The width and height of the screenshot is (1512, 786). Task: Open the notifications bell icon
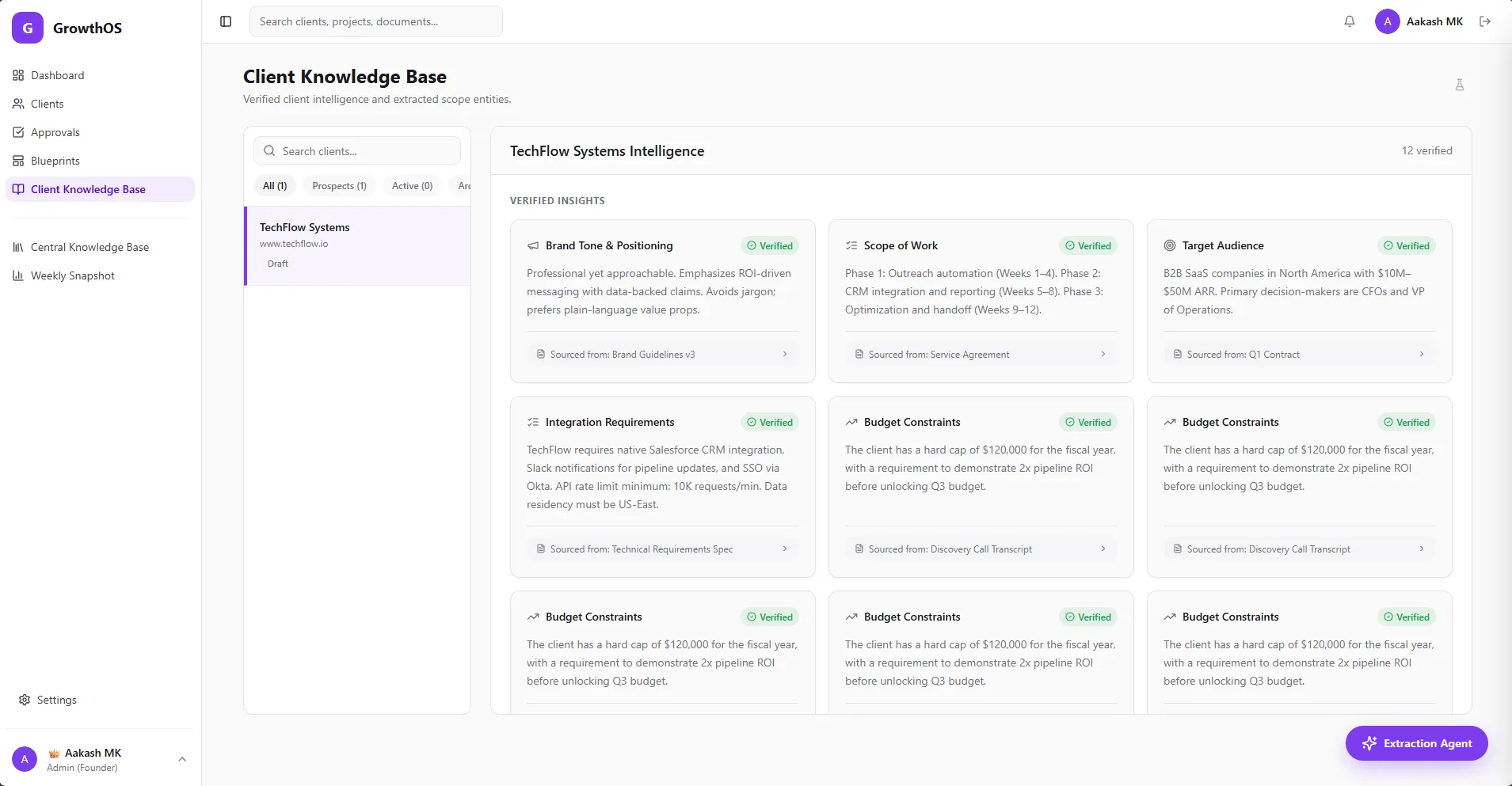[x=1349, y=21]
